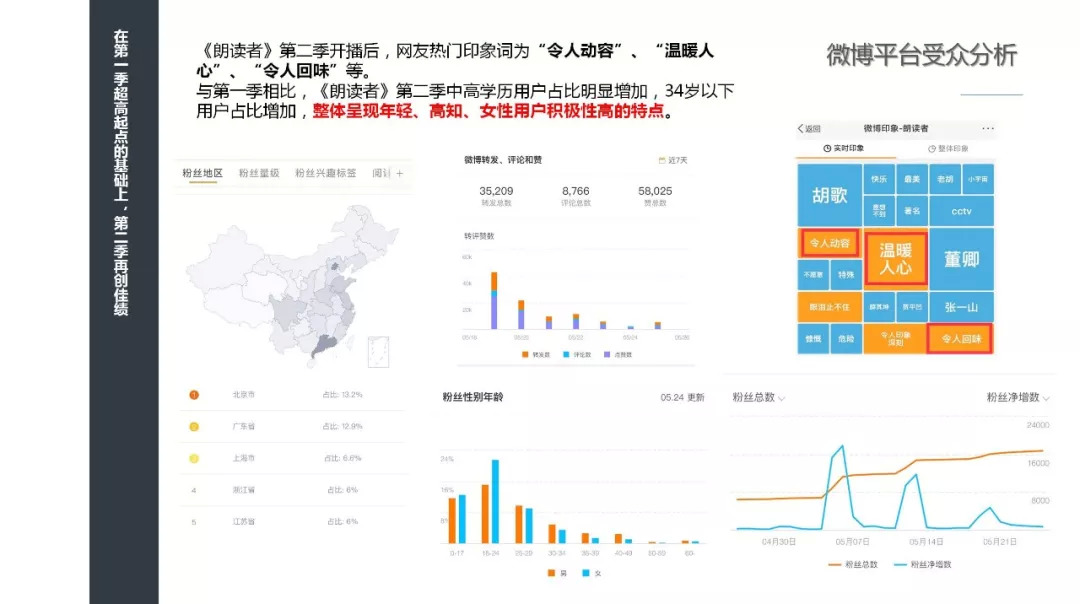The height and width of the screenshot is (604, 1080).
Task: Click the 男 orange legend swatch
Action: pyautogui.click(x=551, y=573)
